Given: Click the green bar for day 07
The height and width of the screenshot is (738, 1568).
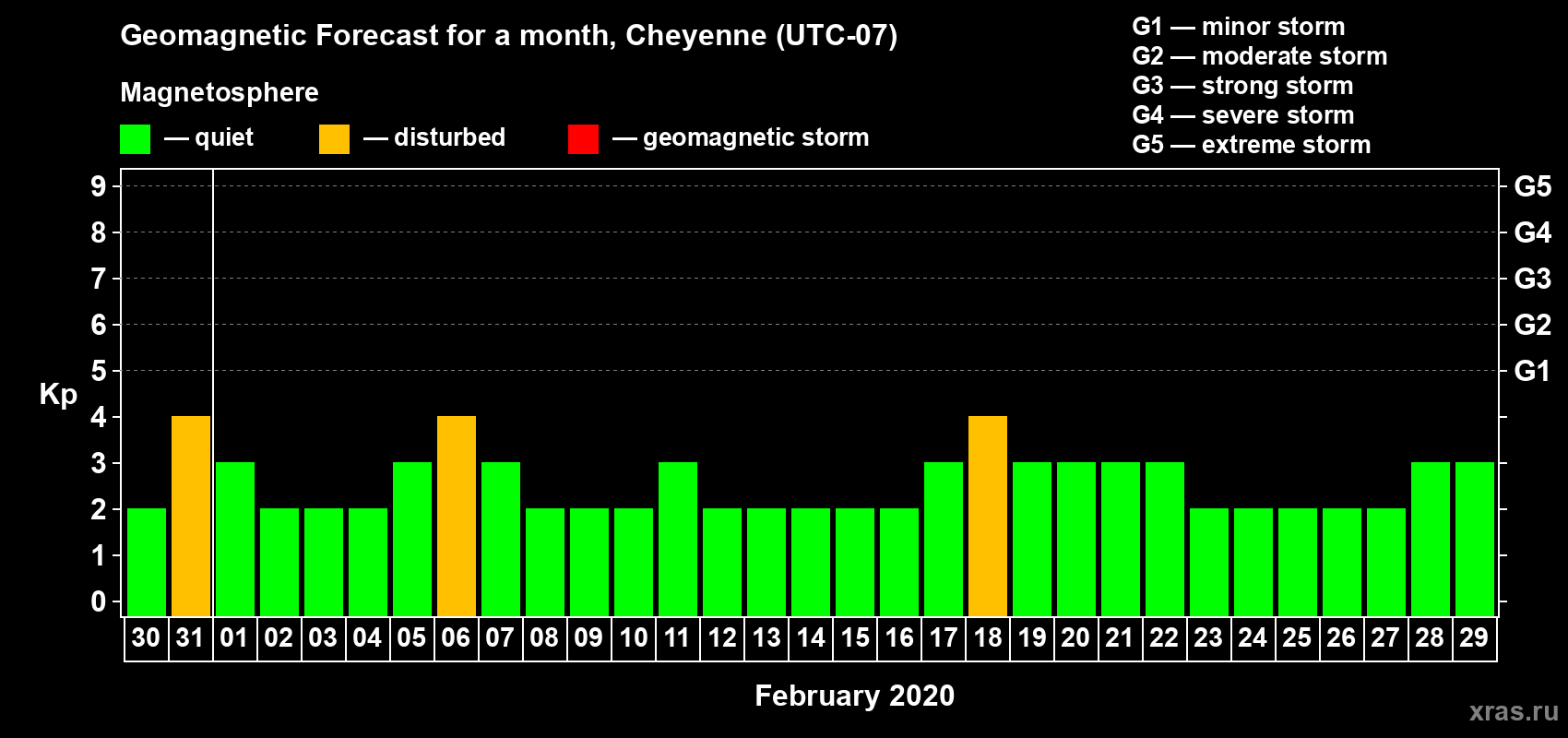Looking at the screenshot, I should pos(501,540).
